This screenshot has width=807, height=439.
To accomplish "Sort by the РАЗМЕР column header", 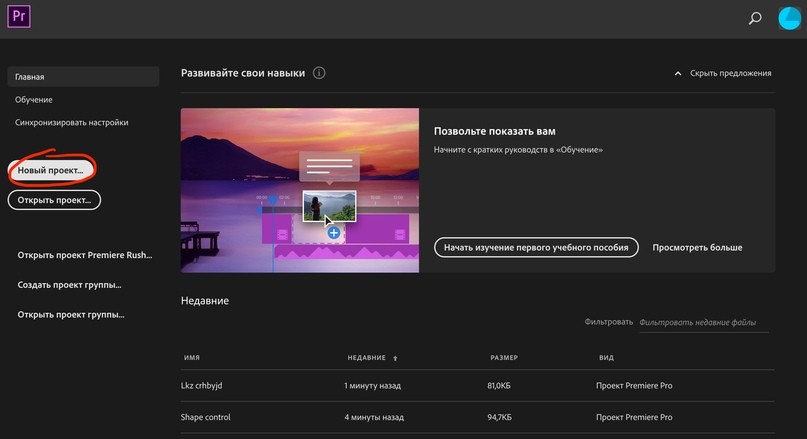I will point(504,358).
